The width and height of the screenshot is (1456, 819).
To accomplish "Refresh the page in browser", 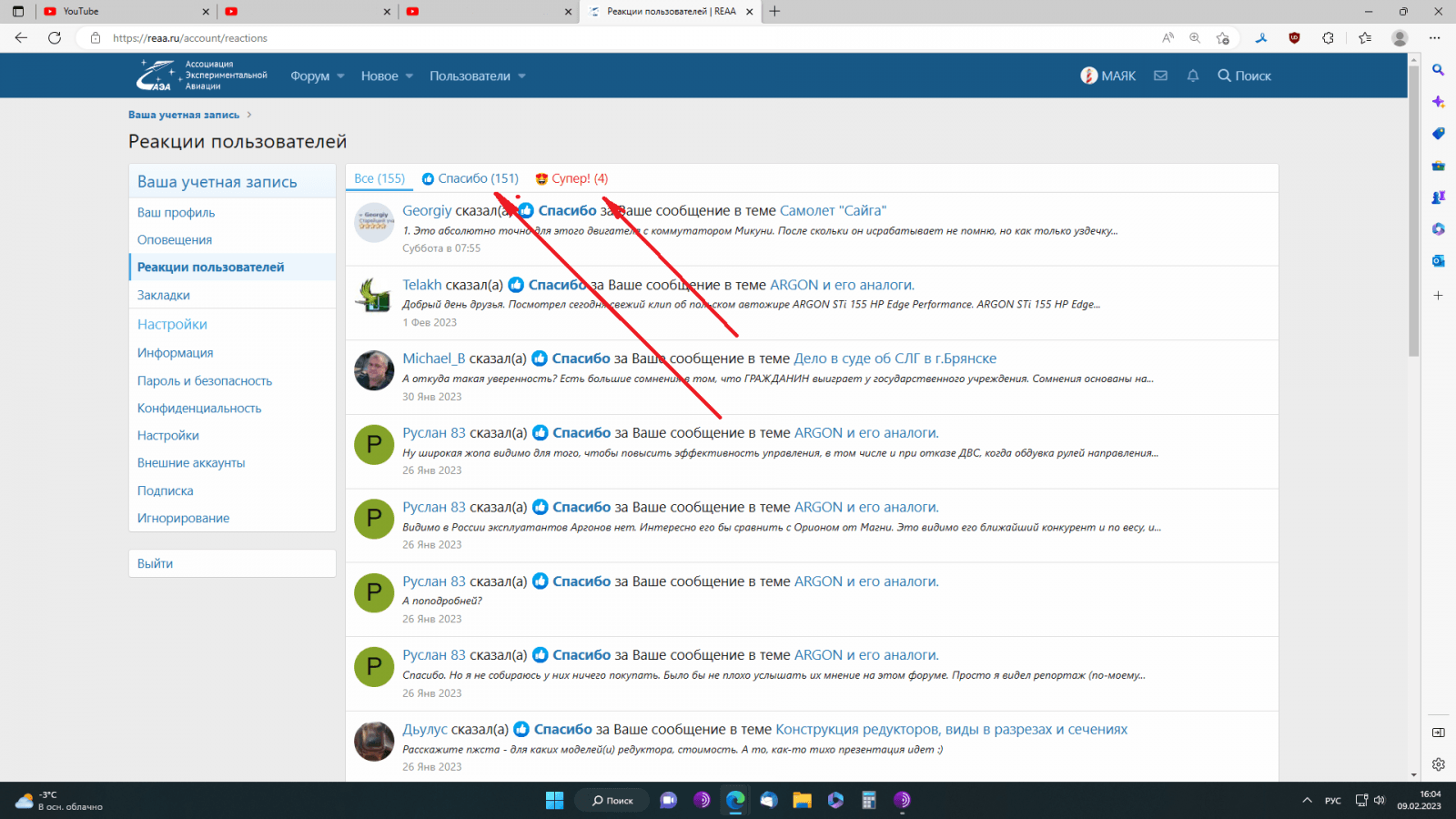I will coord(55,38).
